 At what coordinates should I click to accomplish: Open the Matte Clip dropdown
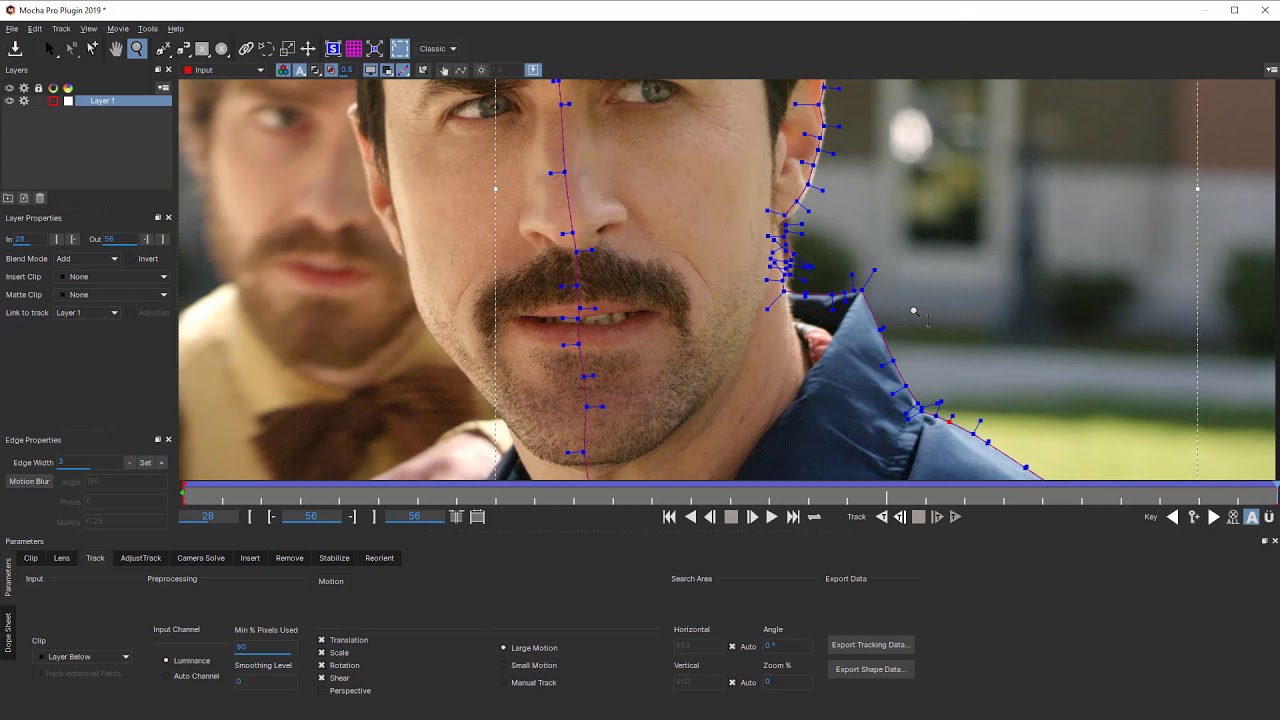click(112, 295)
